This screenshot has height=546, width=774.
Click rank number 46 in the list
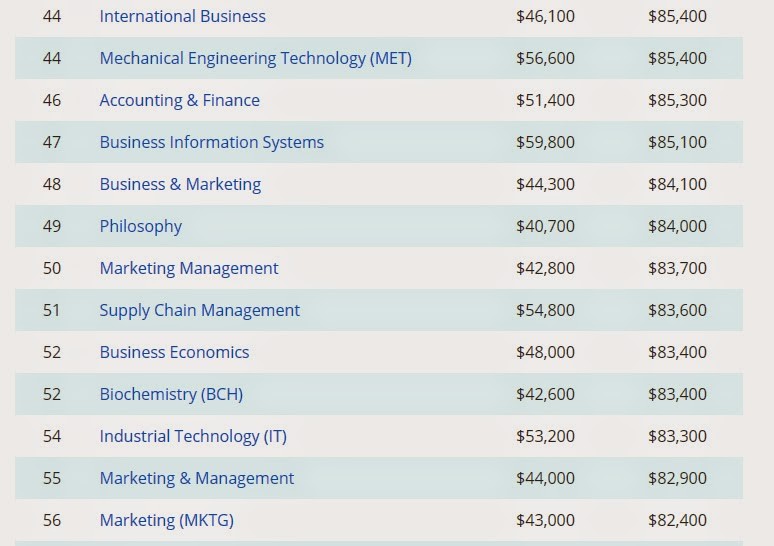tap(52, 100)
